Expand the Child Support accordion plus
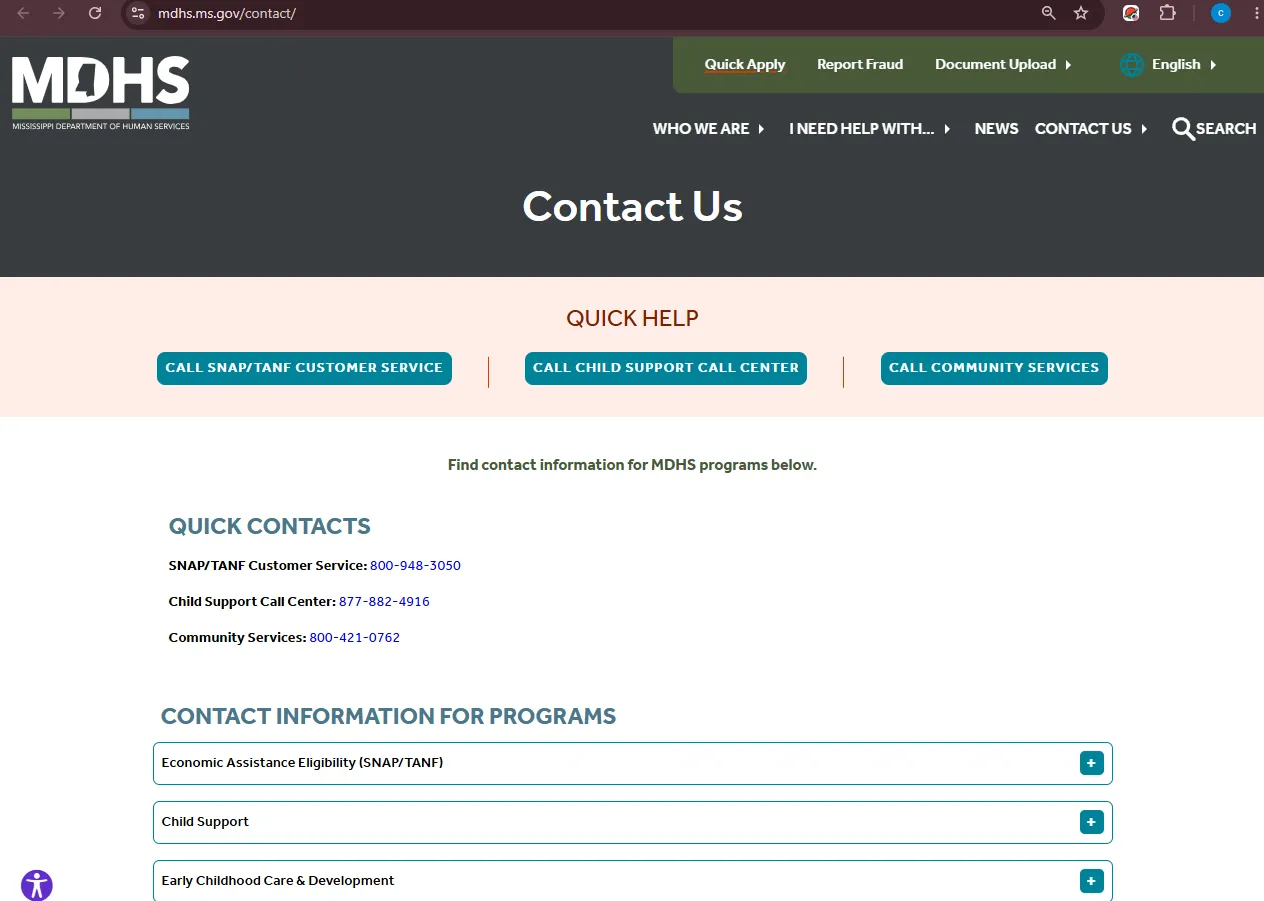 [x=1091, y=822]
